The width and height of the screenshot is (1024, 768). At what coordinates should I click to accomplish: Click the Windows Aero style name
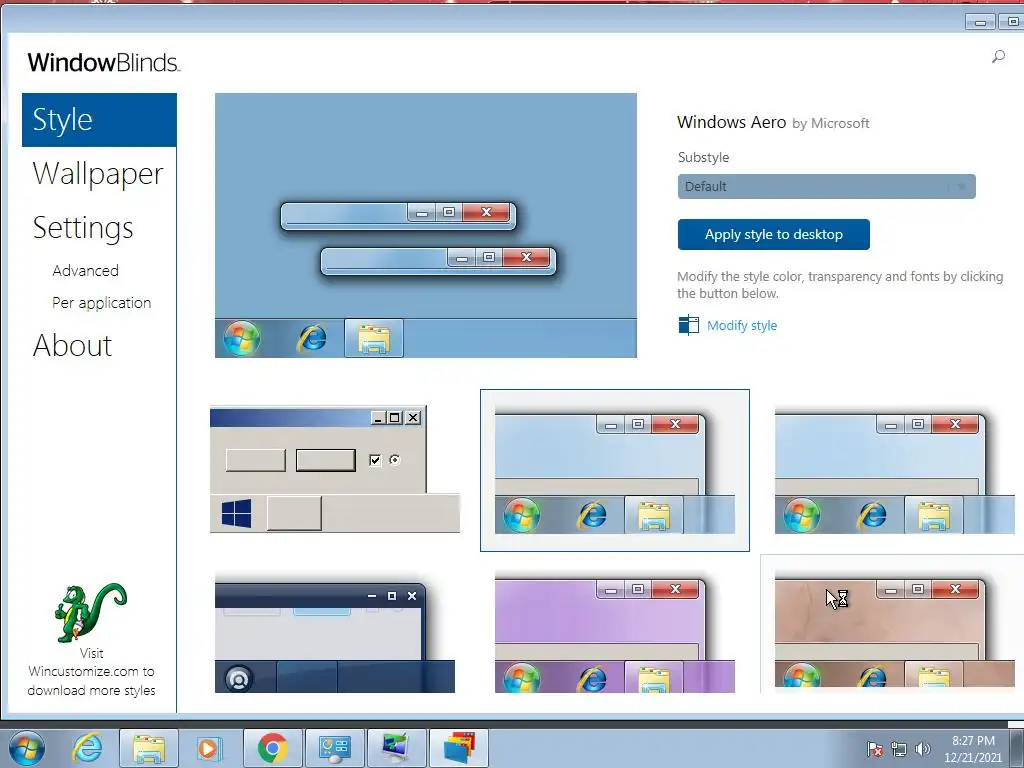pos(731,122)
